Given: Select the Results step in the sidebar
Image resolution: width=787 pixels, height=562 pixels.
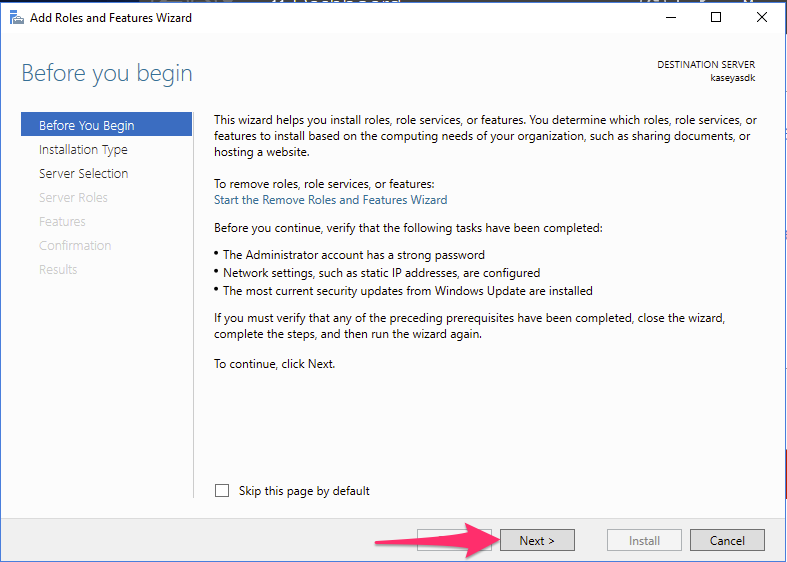Looking at the screenshot, I should tap(58, 269).
